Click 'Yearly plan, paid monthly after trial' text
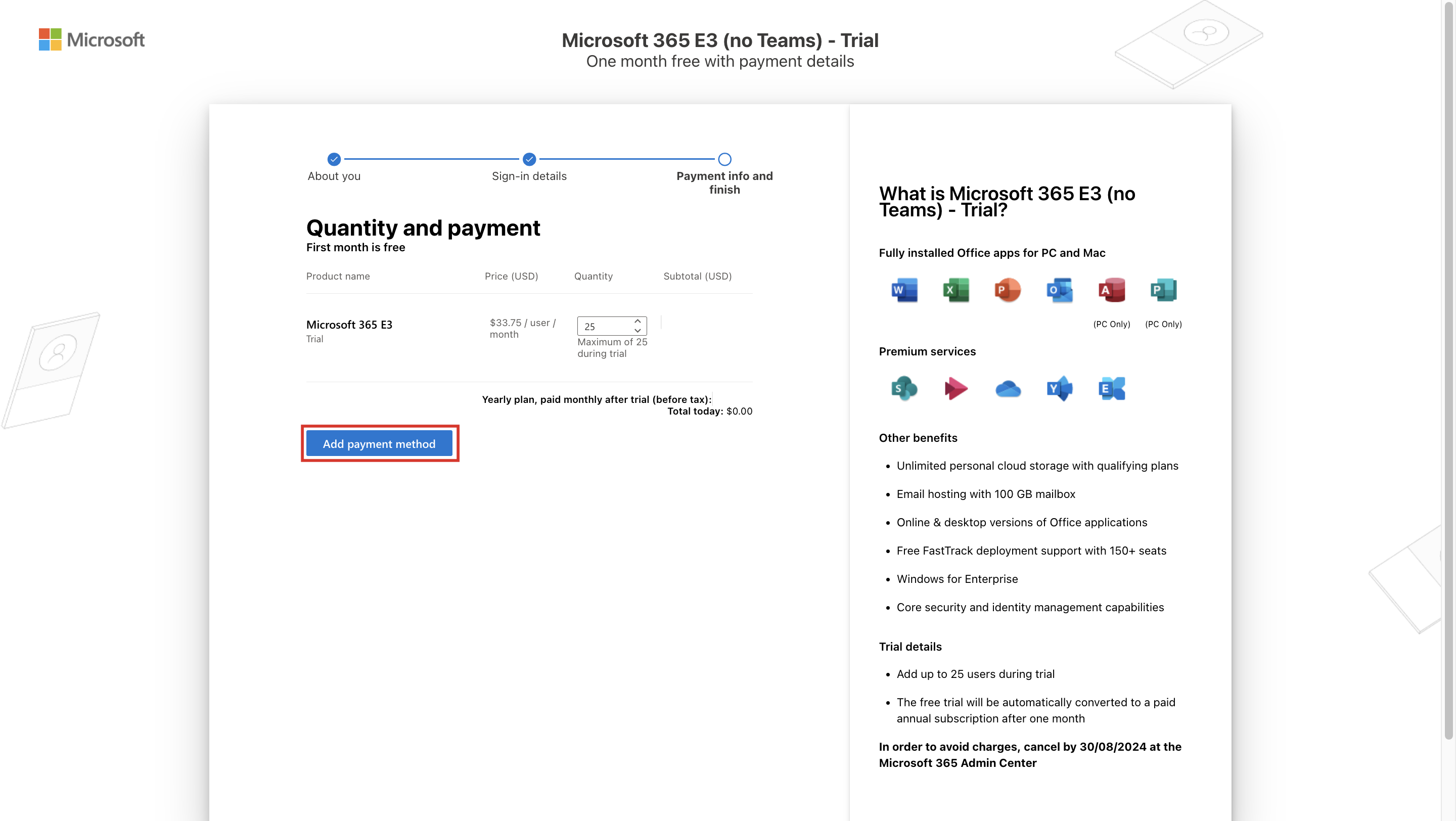 tap(597, 399)
